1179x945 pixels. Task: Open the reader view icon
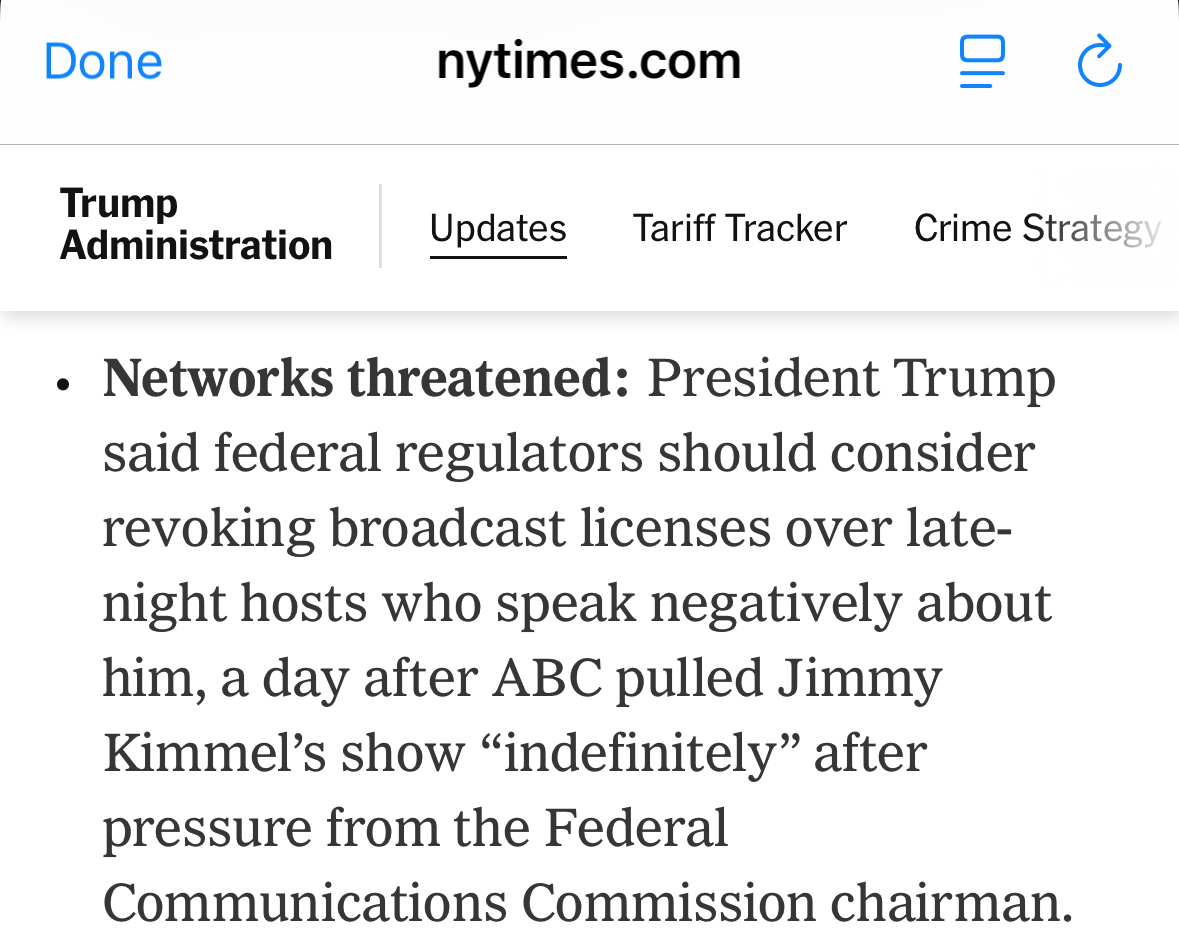point(981,62)
